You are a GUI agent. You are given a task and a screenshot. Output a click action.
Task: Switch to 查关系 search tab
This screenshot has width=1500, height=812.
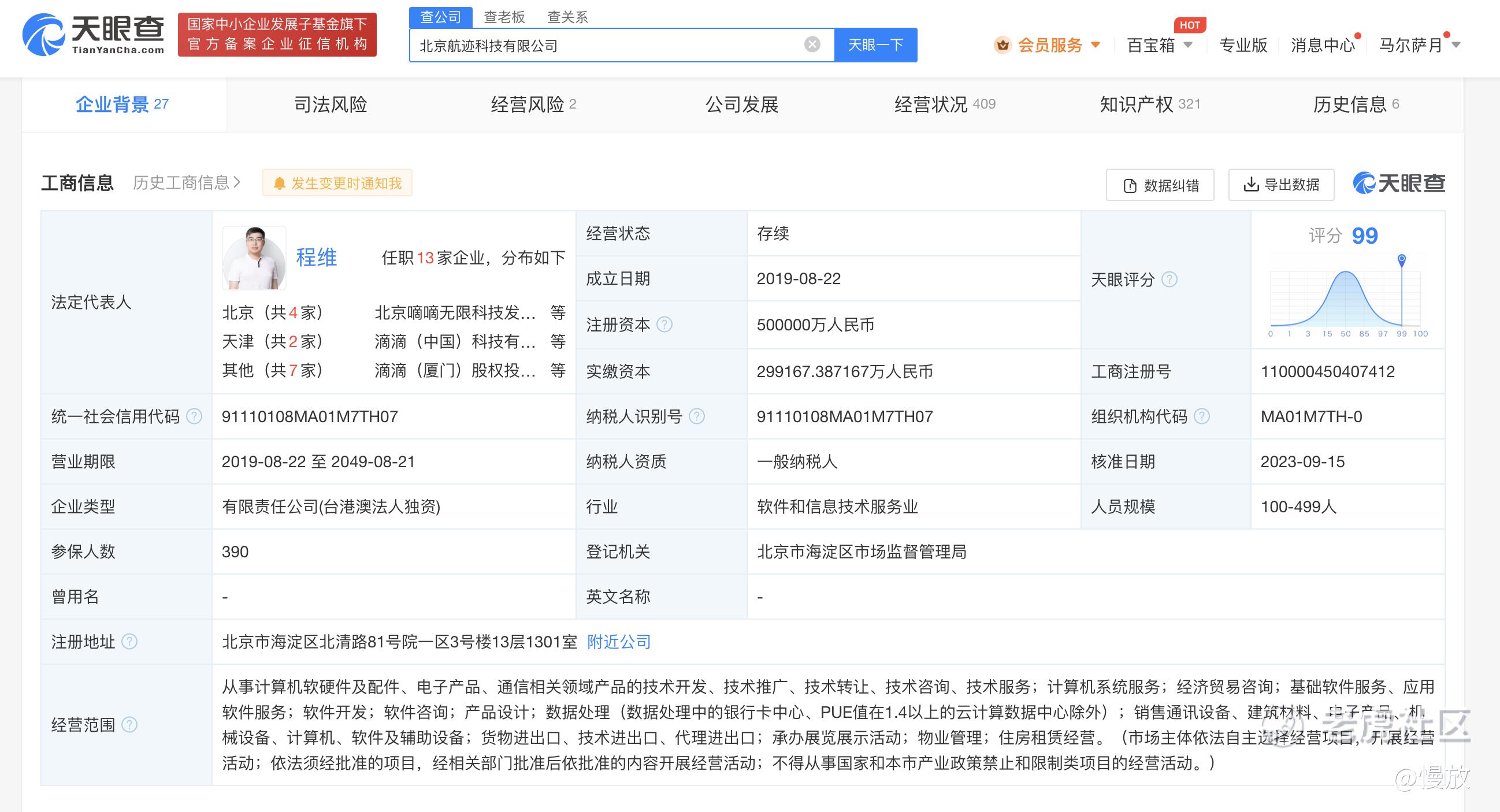[568, 17]
